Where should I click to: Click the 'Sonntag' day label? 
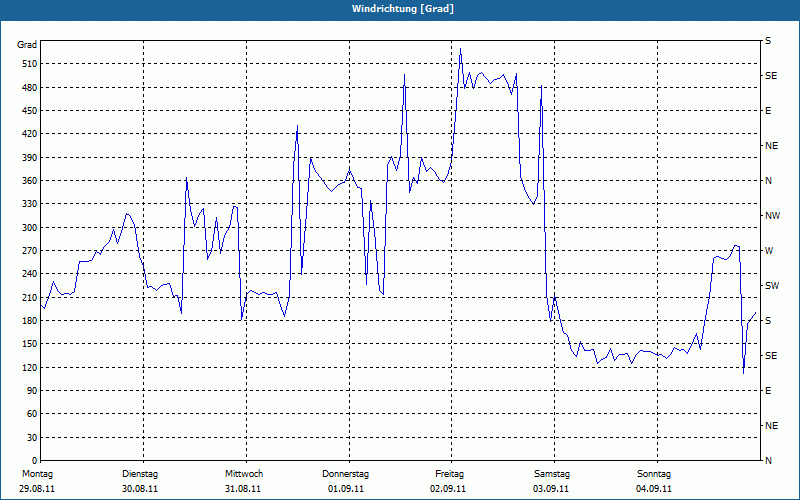pyautogui.click(x=654, y=474)
